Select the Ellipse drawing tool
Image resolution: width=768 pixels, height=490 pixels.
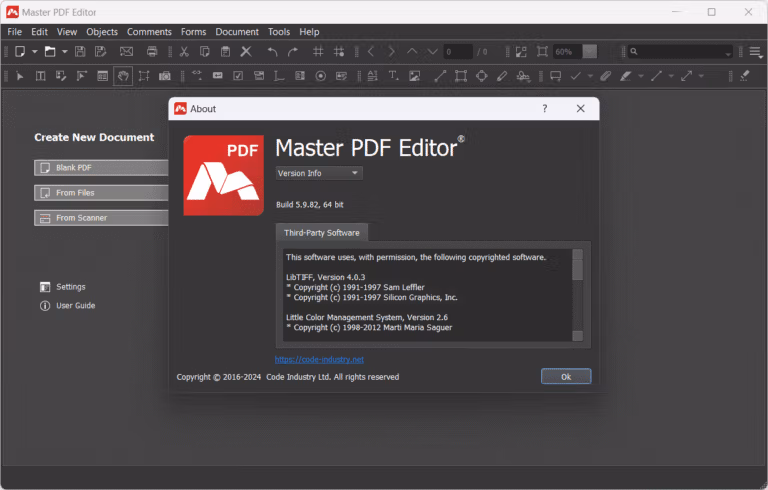481,76
